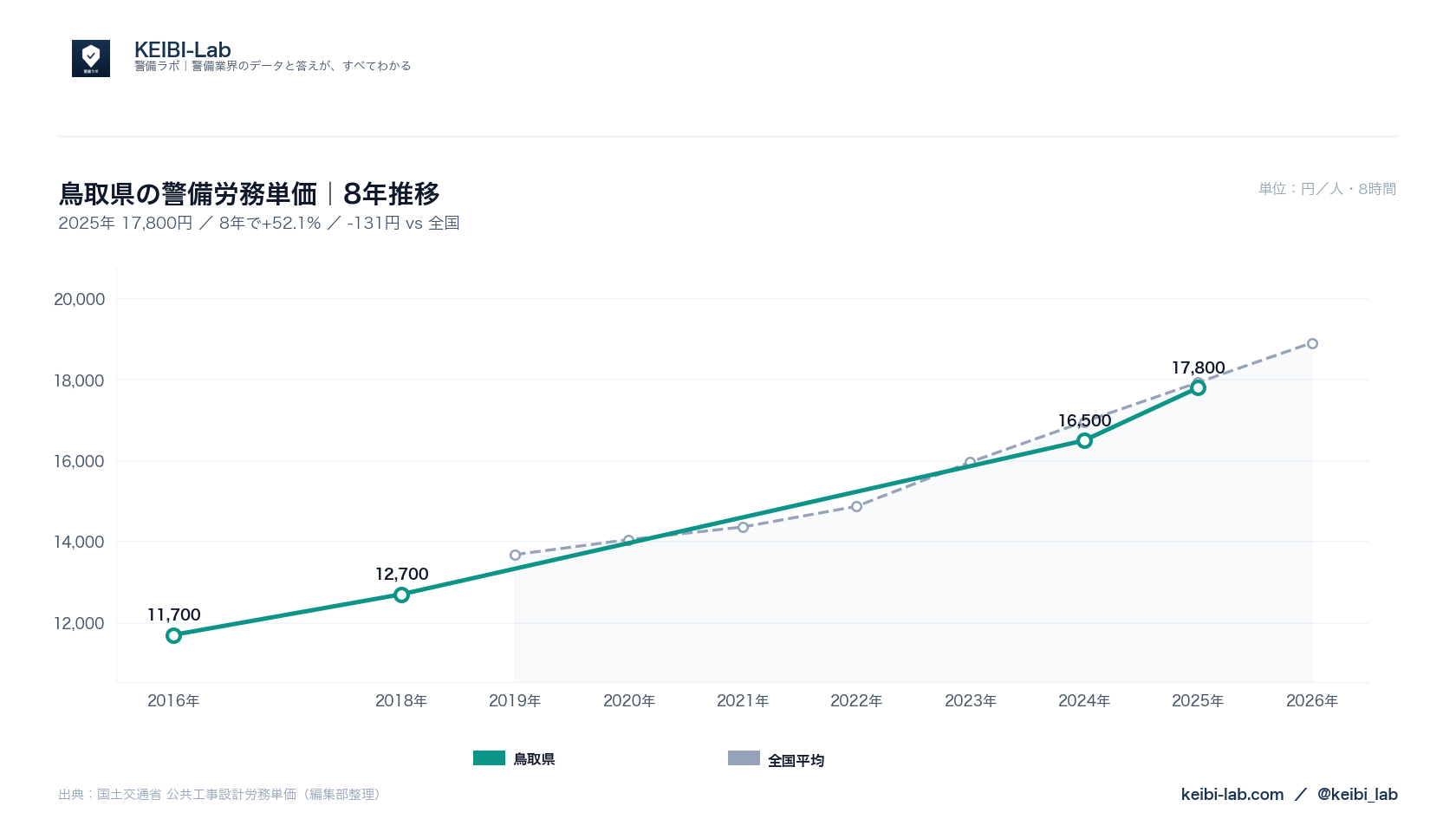Click the 2025 data point labeled 17,800
The width and height of the screenshot is (1456, 832).
tap(1198, 387)
